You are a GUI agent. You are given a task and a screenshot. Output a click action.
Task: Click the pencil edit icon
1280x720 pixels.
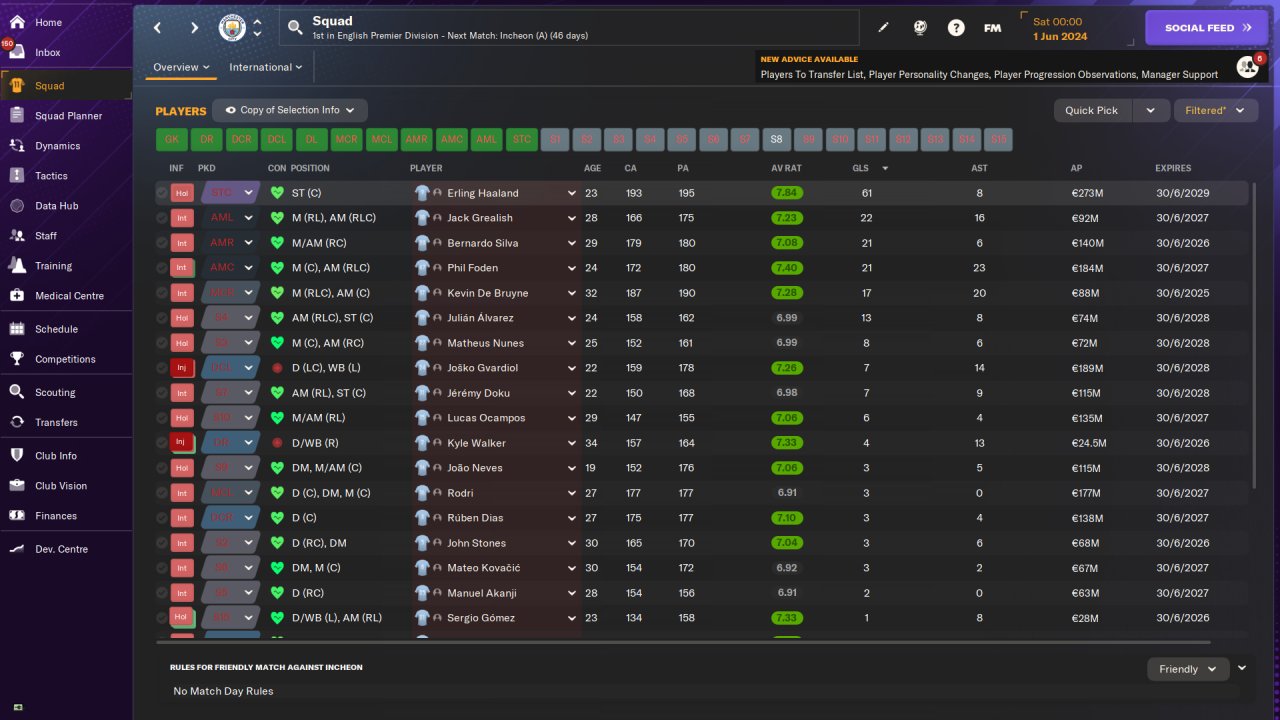(x=883, y=28)
